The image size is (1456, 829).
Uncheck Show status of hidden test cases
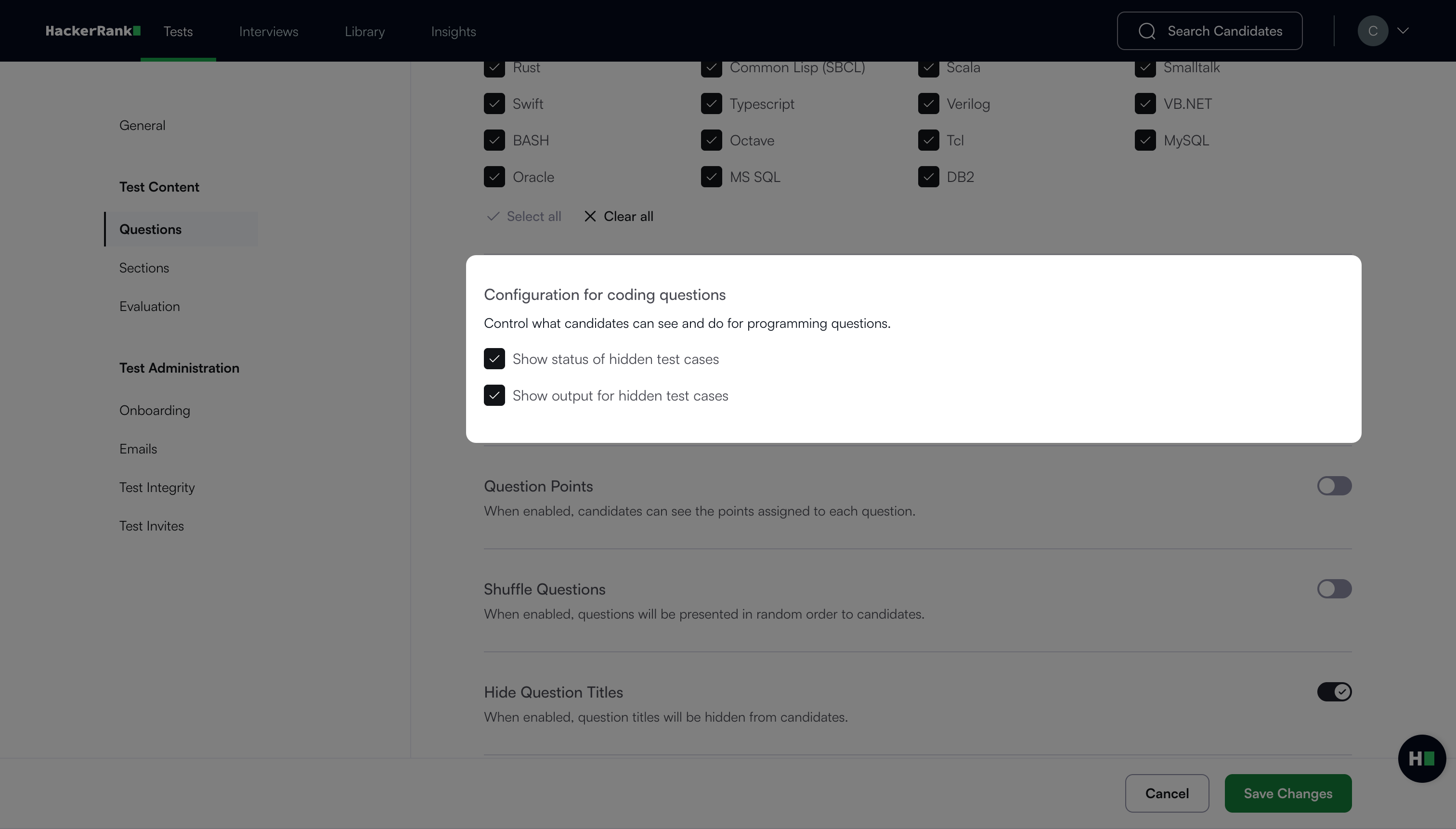tap(494, 359)
